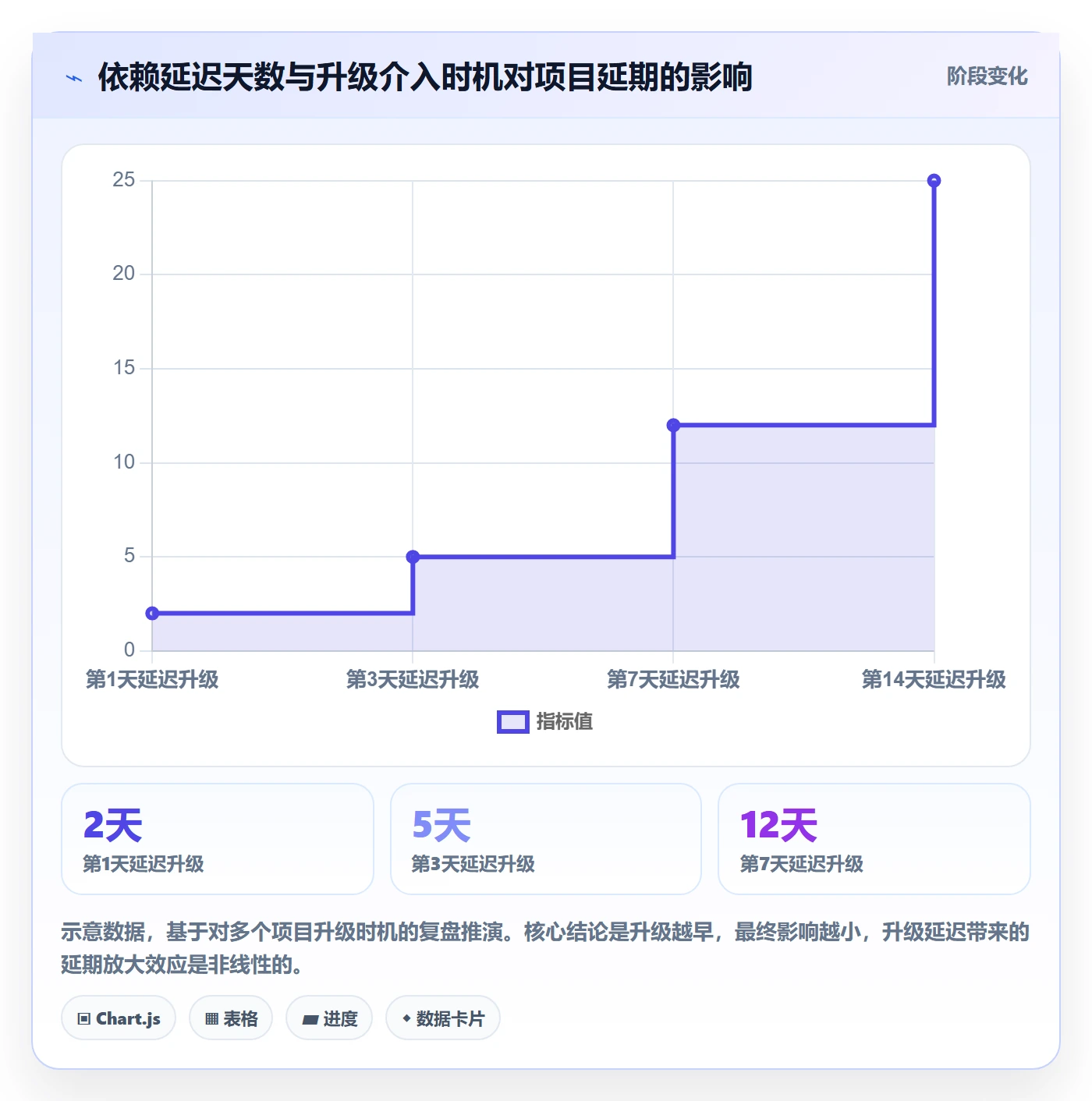Click the 第7天延迟升级 caption under 12天

pyautogui.click(x=801, y=864)
